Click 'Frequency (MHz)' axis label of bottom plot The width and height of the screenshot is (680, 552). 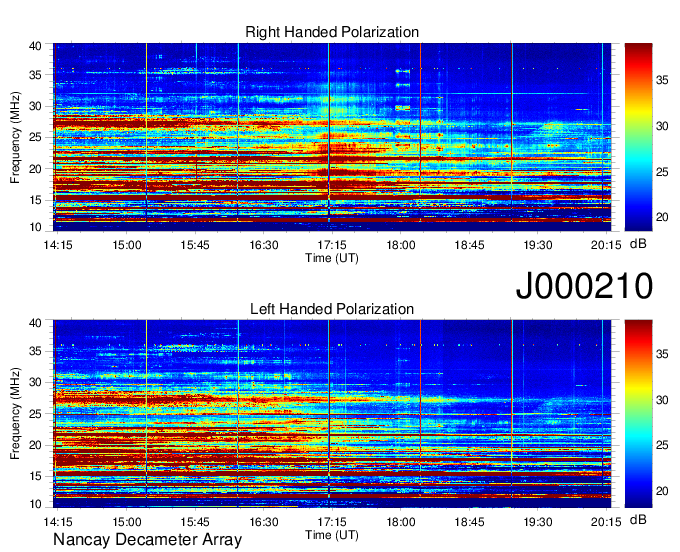(15, 413)
